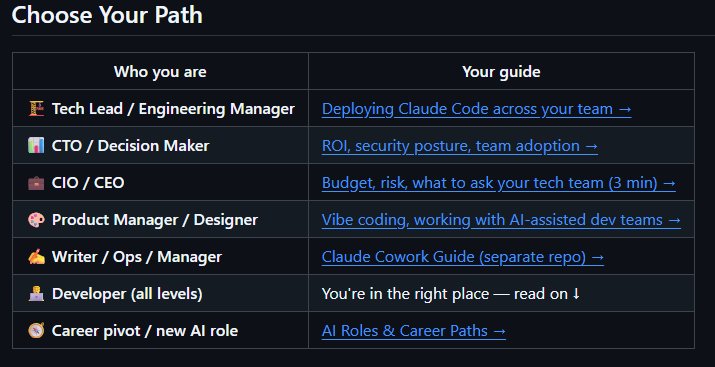This screenshot has width=715, height=367.
Task: Visit the Claude Cowork Guide separate repo link
Action: click(463, 257)
